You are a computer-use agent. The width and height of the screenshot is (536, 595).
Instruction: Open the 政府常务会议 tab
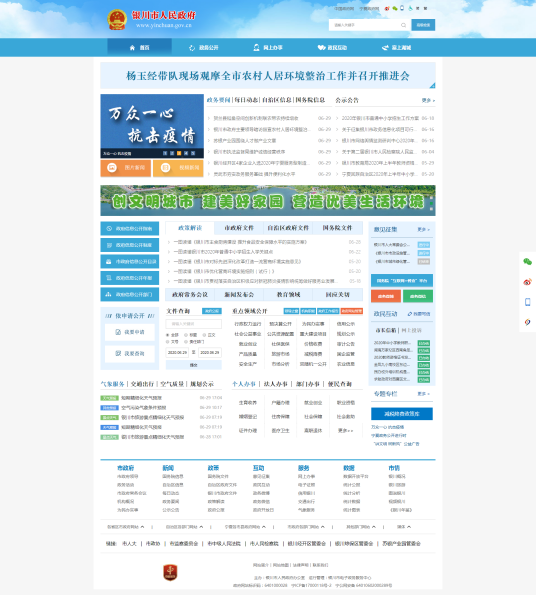coord(190,294)
